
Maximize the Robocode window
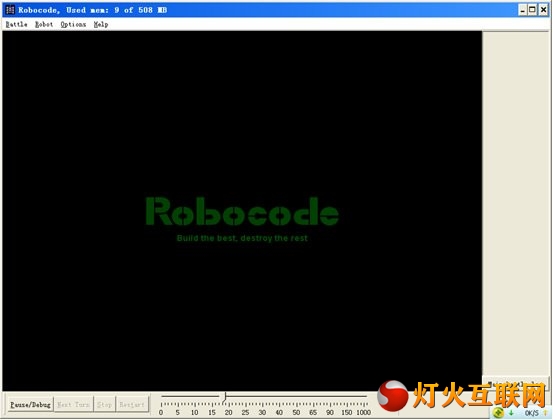(533, 10)
